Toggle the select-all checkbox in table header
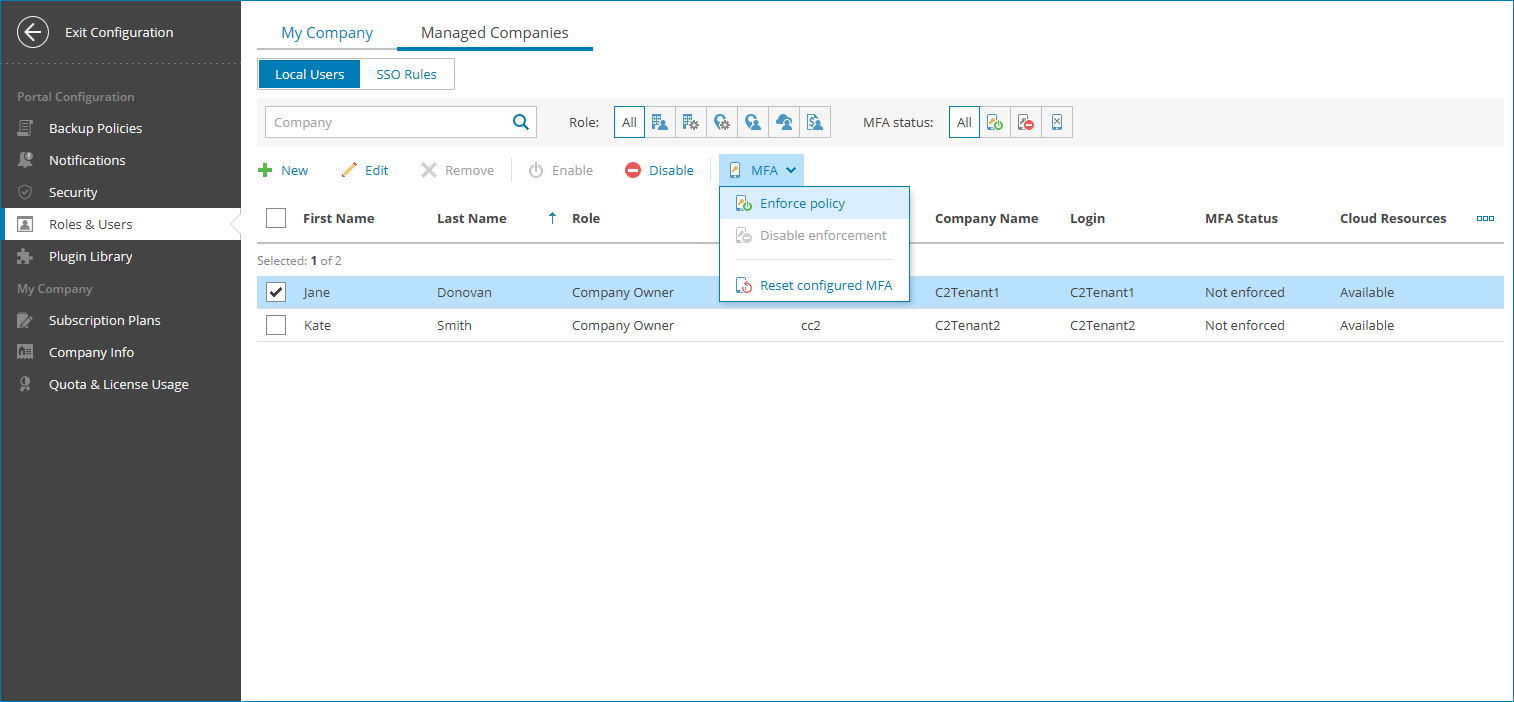Screen dimensions: 1514x702 click(x=275, y=217)
